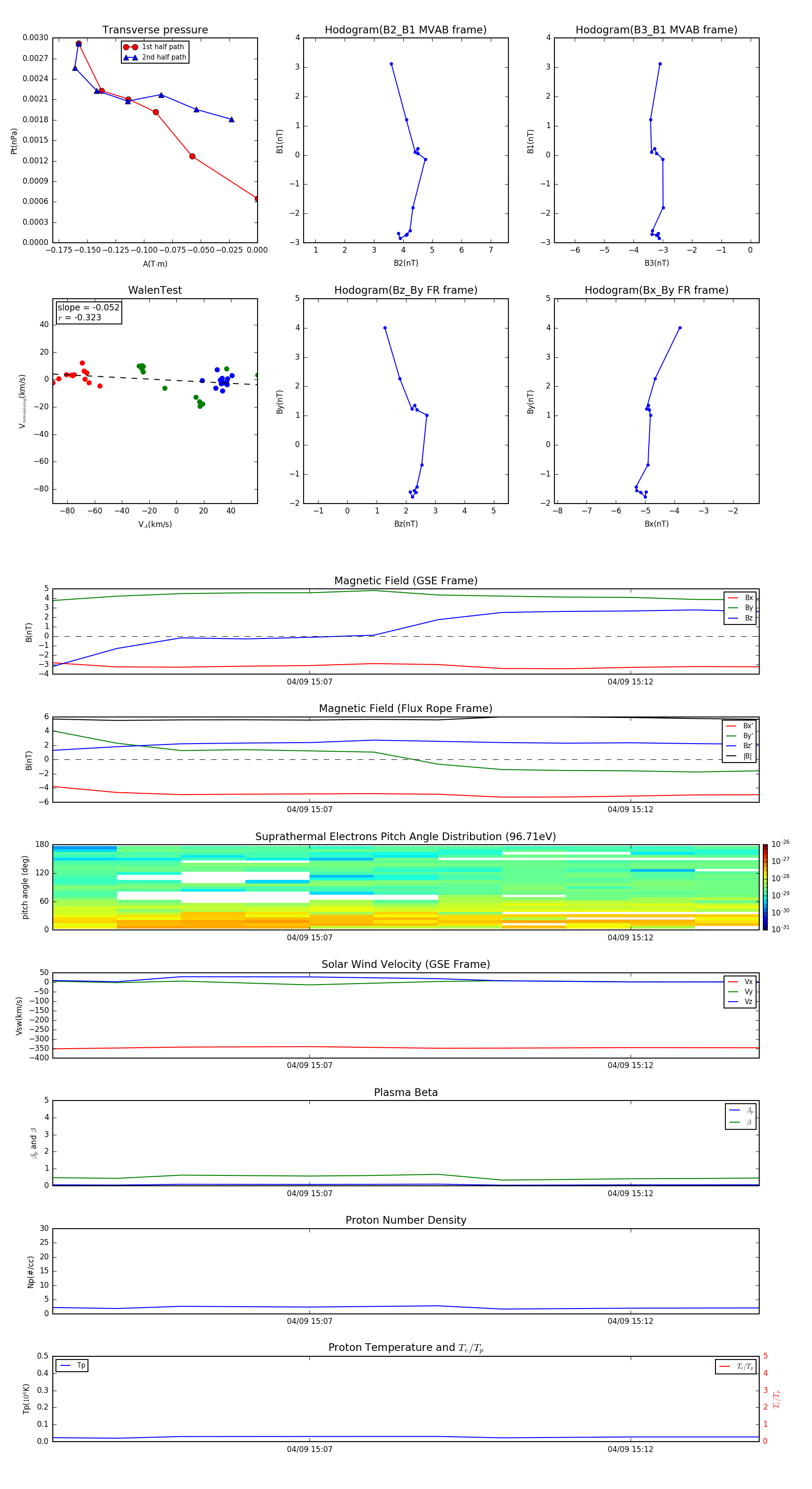Click the 'Solar Wind Velocity (GSE Frame)' title
The width and height of the screenshot is (812, 1489).
(x=406, y=965)
